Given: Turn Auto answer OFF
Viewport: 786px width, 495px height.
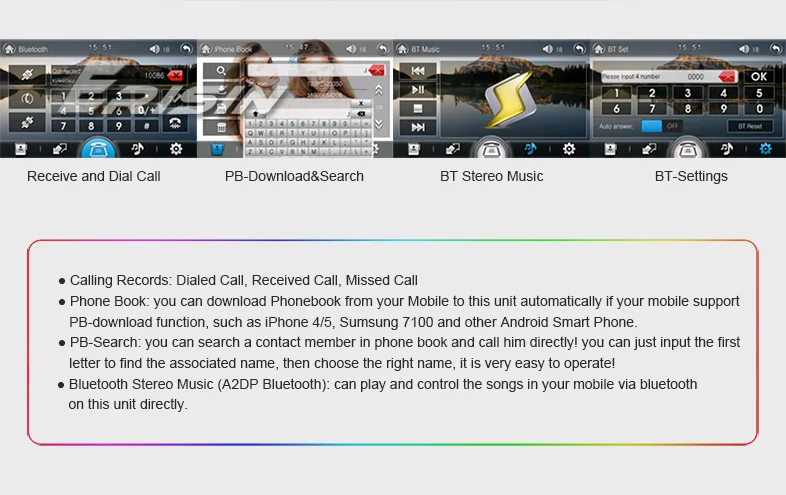Looking at the screenshot, I should (x=672, y=126).
